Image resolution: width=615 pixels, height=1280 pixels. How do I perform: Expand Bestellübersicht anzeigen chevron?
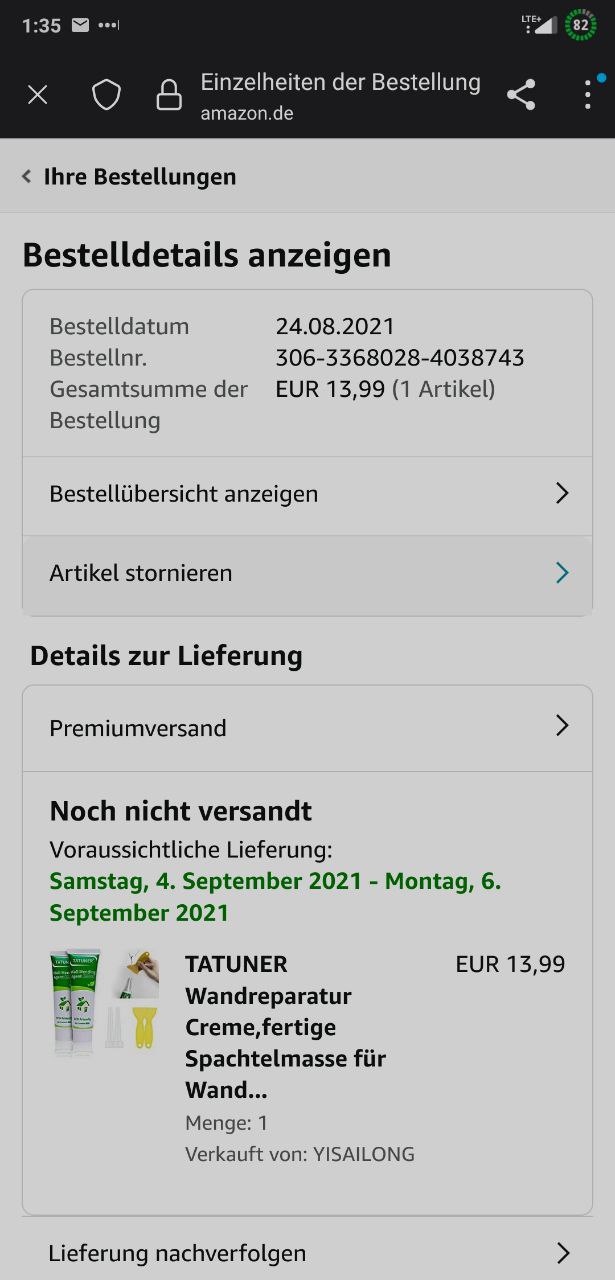pos(562,493)
